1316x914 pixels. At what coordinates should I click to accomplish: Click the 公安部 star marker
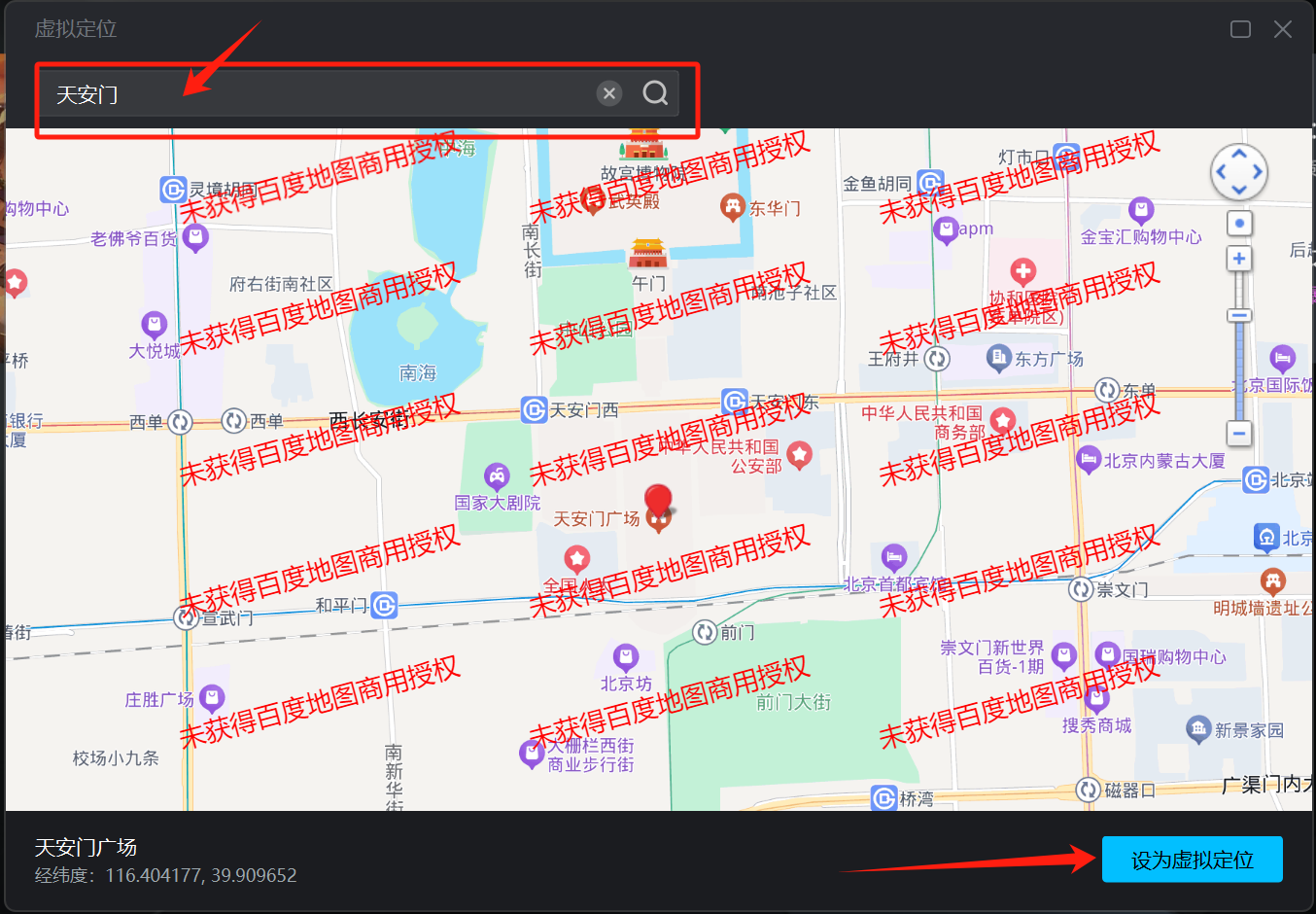pos(799,454)
